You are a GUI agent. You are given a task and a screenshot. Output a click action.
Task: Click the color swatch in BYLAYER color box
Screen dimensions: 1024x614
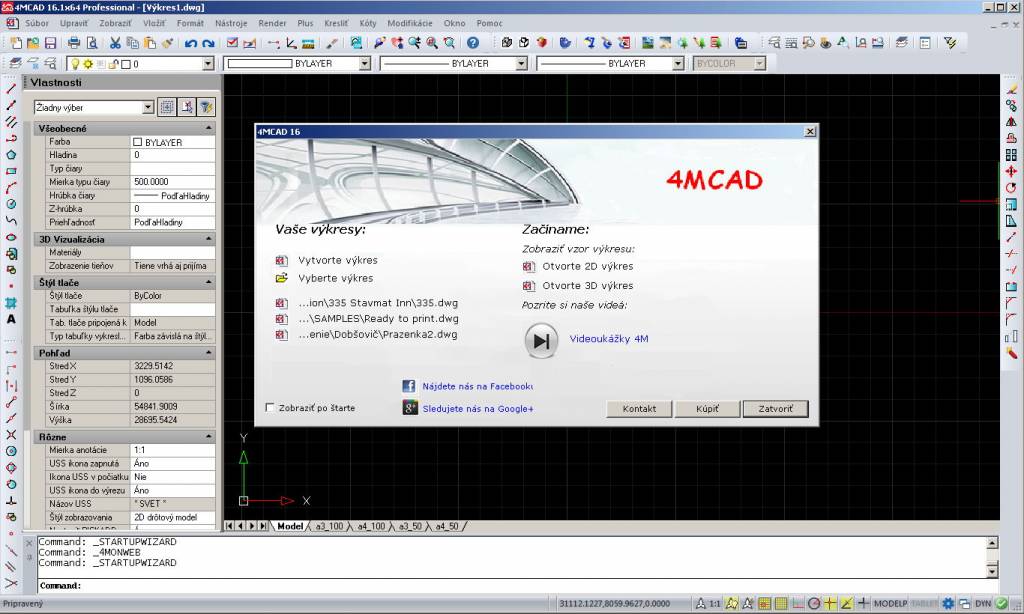click(x=260, y=63)
